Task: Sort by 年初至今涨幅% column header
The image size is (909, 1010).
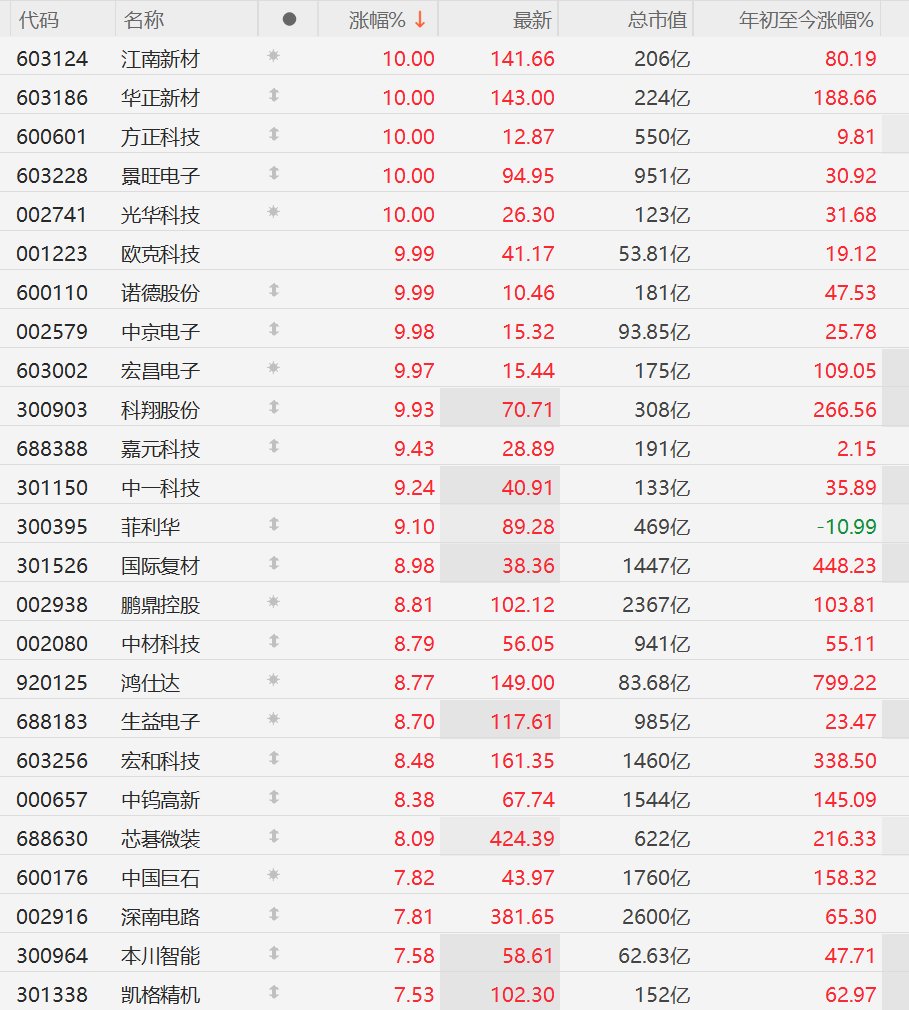Action: 806,20
